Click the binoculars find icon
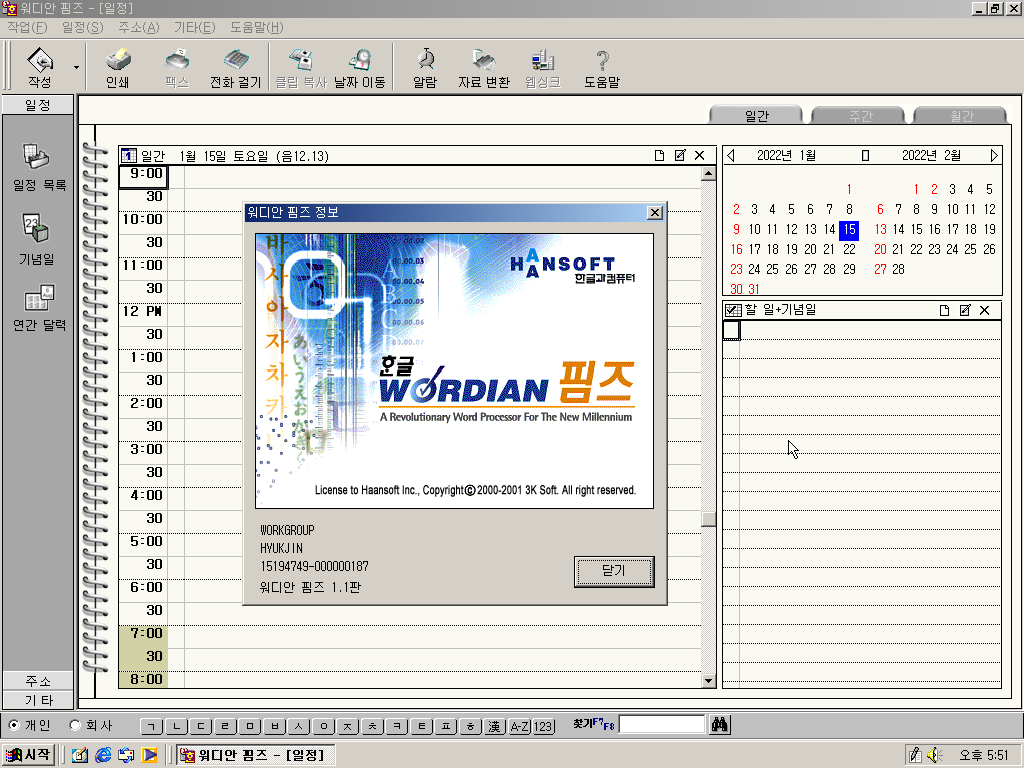The image size is (1024, 768). tap(720, 724)
